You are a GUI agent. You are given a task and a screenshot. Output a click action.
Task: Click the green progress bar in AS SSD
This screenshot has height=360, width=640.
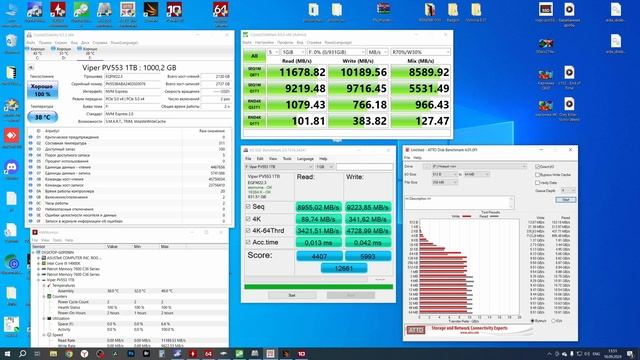pyautogui.click(x=318, y=287)
